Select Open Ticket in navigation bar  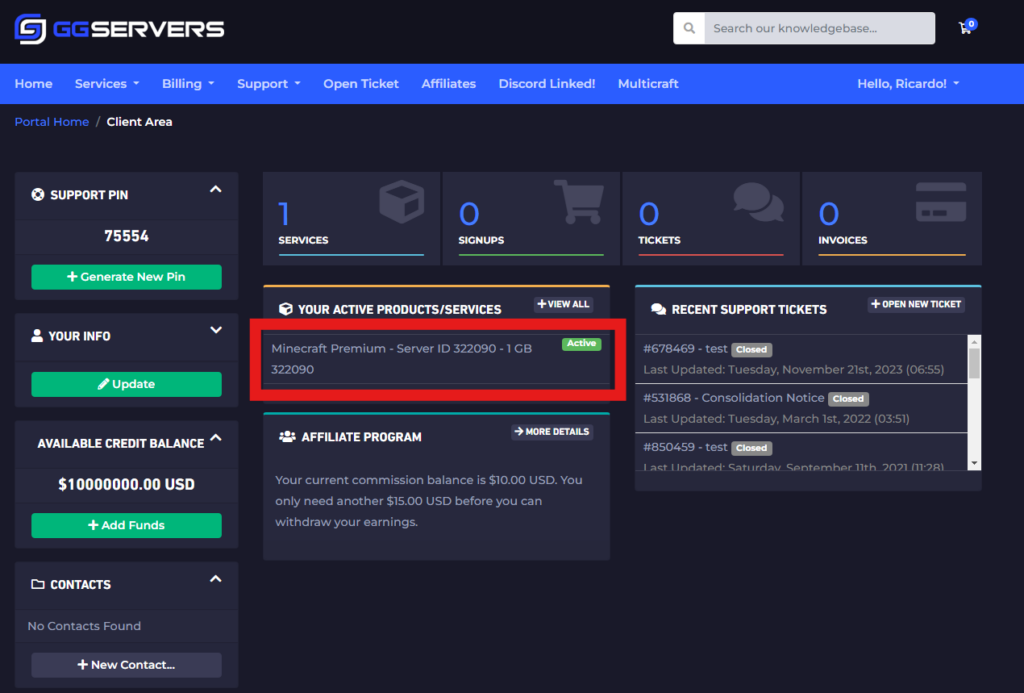click(361, 84)
